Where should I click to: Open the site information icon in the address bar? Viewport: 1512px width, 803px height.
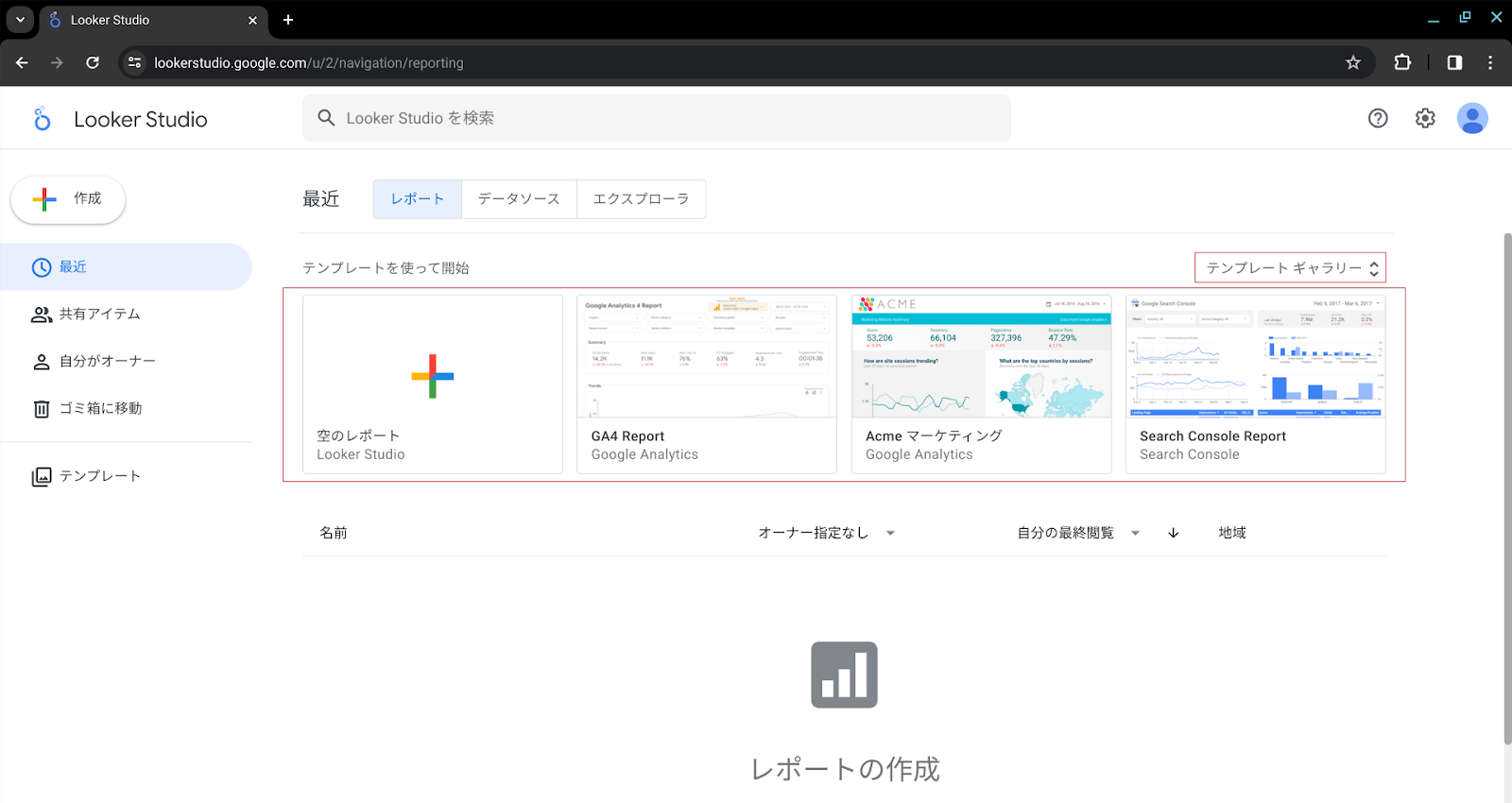point(134,62)
